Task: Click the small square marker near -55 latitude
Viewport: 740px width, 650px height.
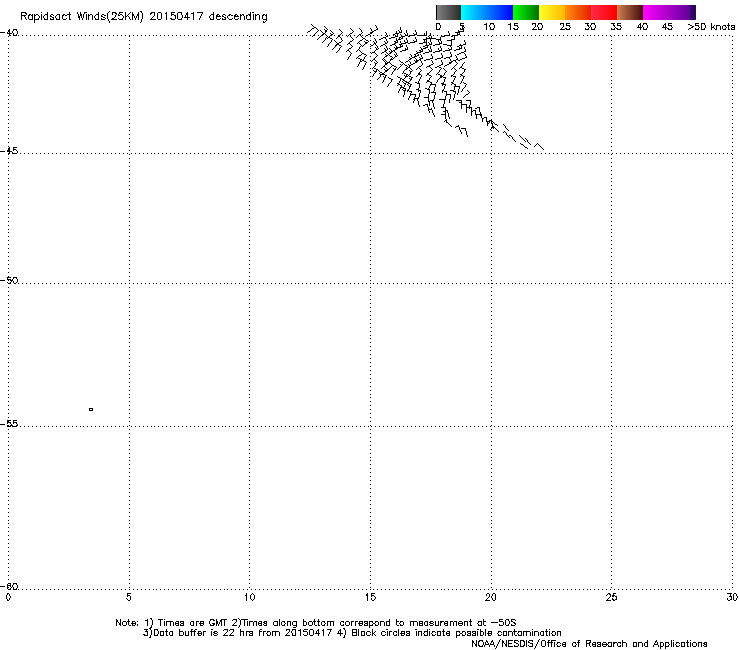Action: point(91,409)
